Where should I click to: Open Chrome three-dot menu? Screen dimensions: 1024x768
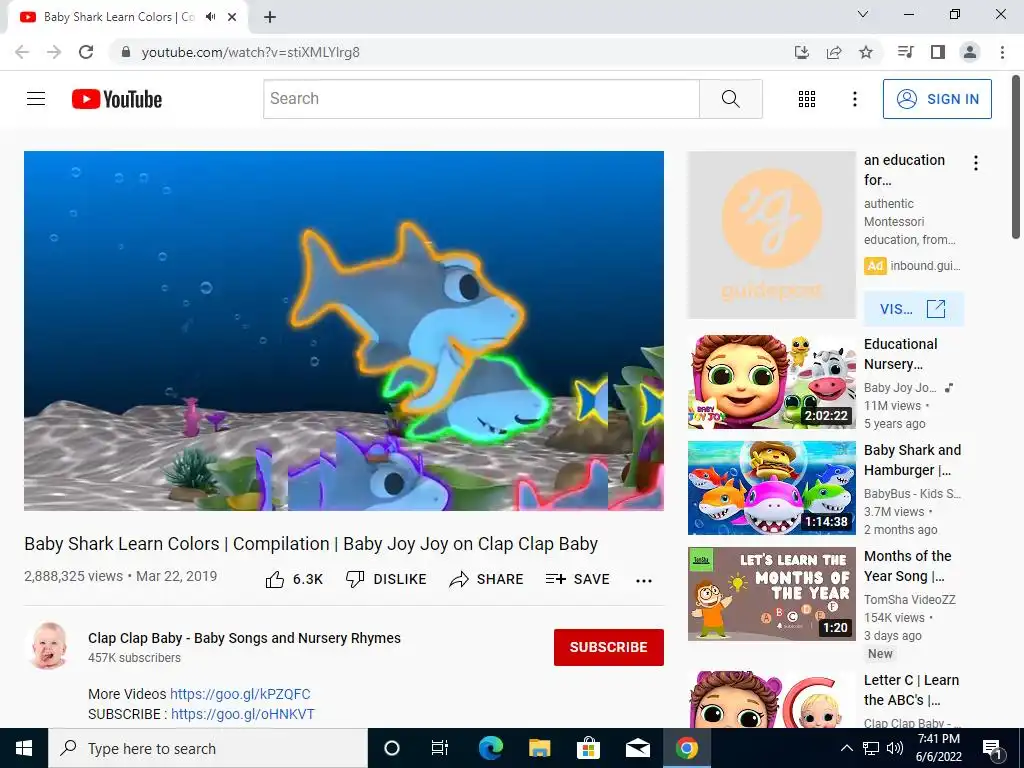coord(1002,52)
